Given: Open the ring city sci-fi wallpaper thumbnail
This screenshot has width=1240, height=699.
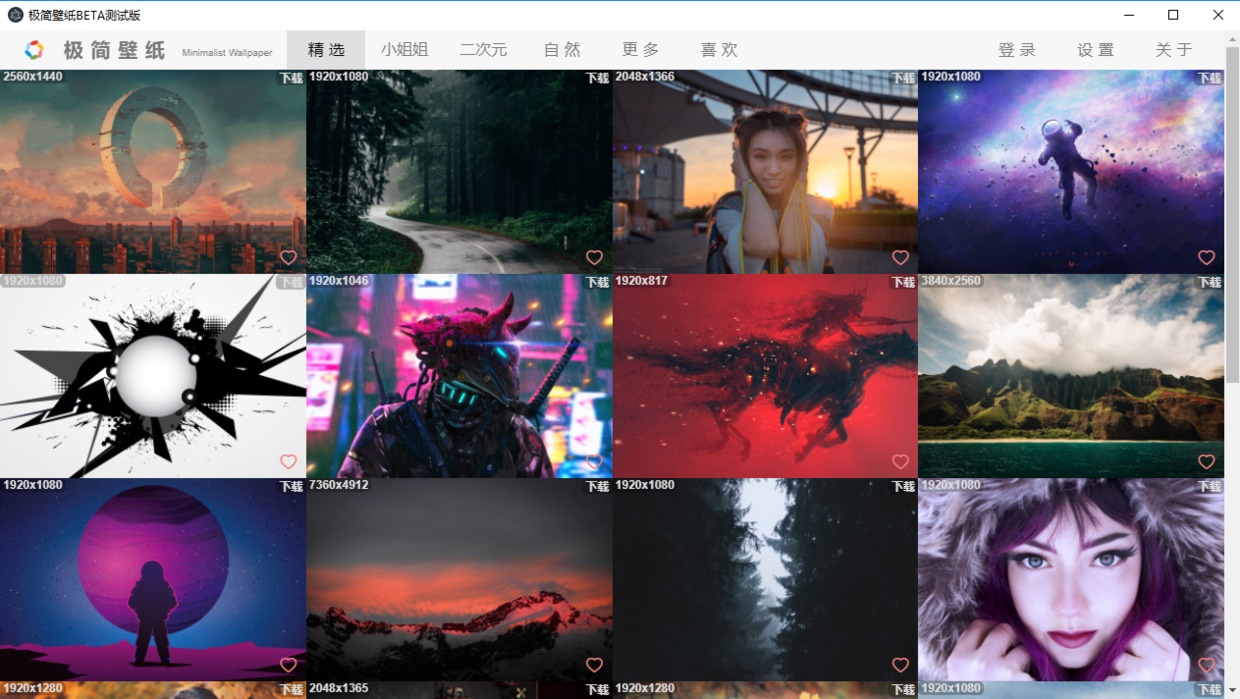Looking at the screenshot, I should 153,172.
